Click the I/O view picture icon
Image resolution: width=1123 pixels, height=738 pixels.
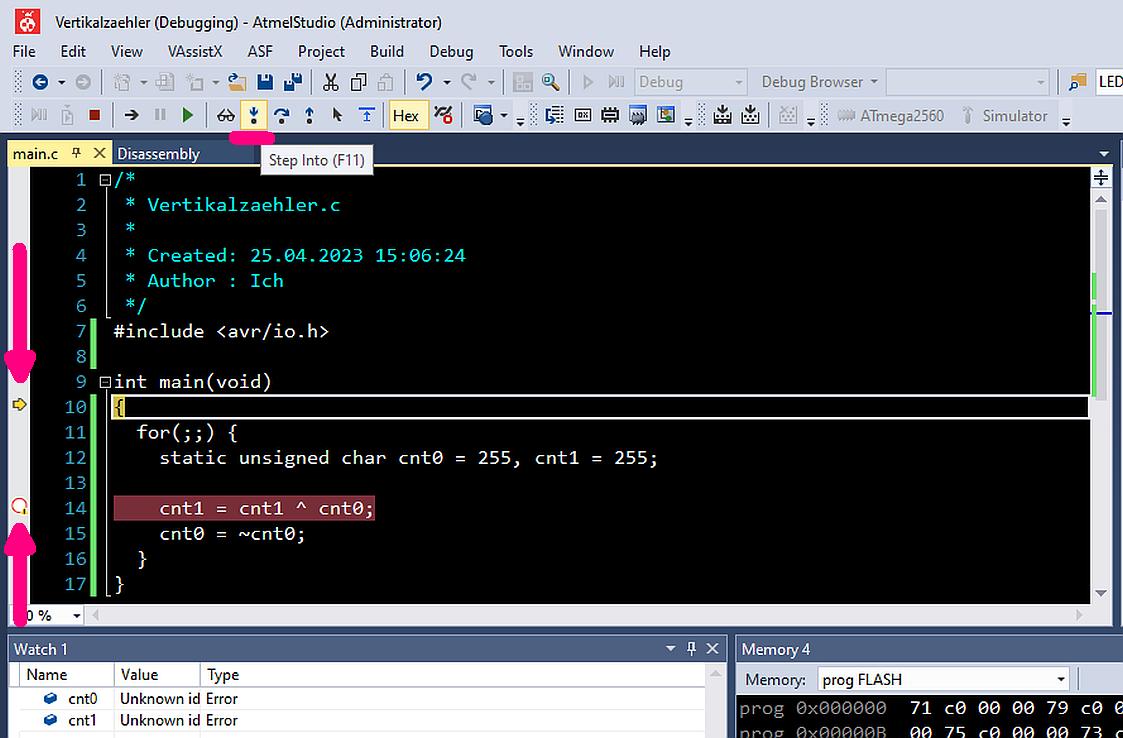click(666, 115)
